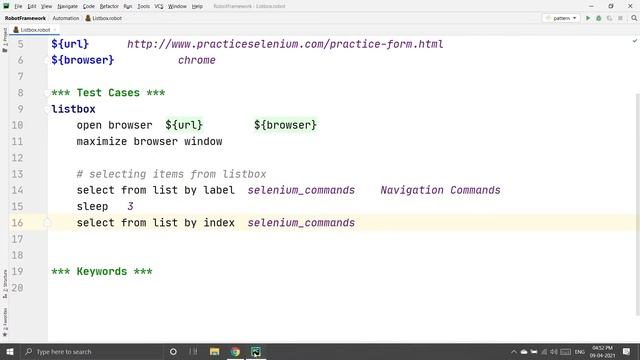Click the fold marker on line 16
640x360 pixels.
(x=47, y=222)
